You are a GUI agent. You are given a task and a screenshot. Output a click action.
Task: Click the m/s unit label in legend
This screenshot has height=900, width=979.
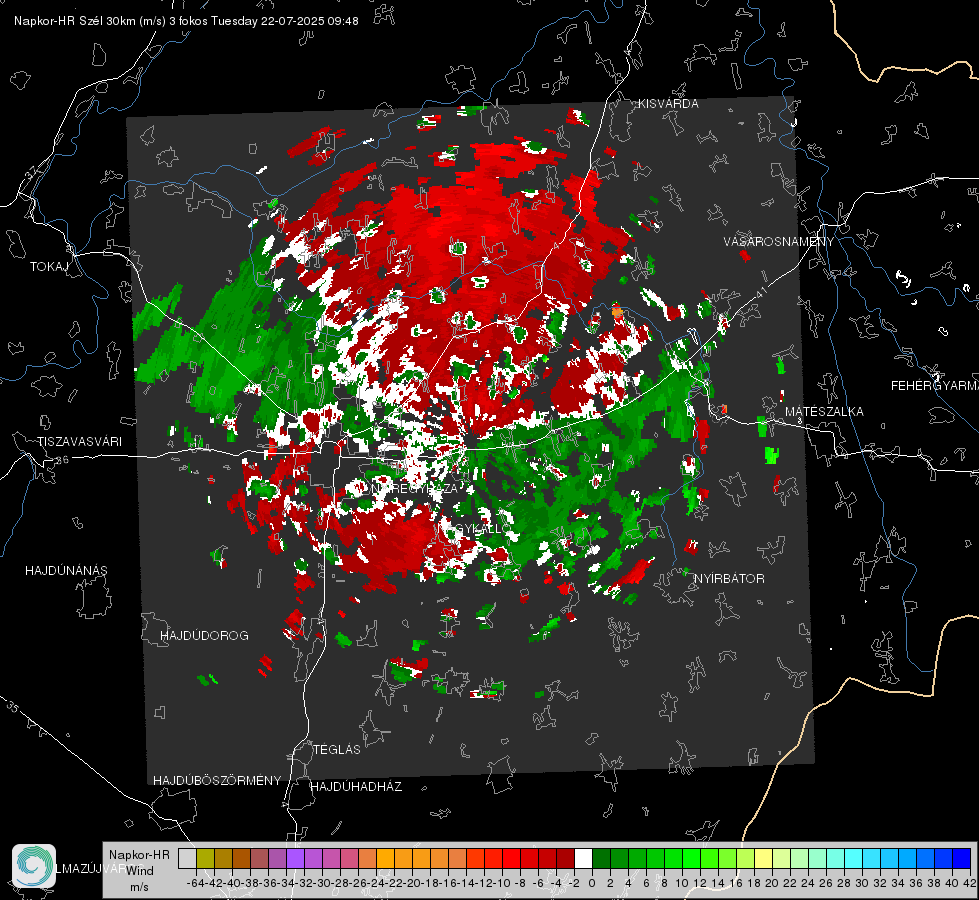tap(140, 887)
